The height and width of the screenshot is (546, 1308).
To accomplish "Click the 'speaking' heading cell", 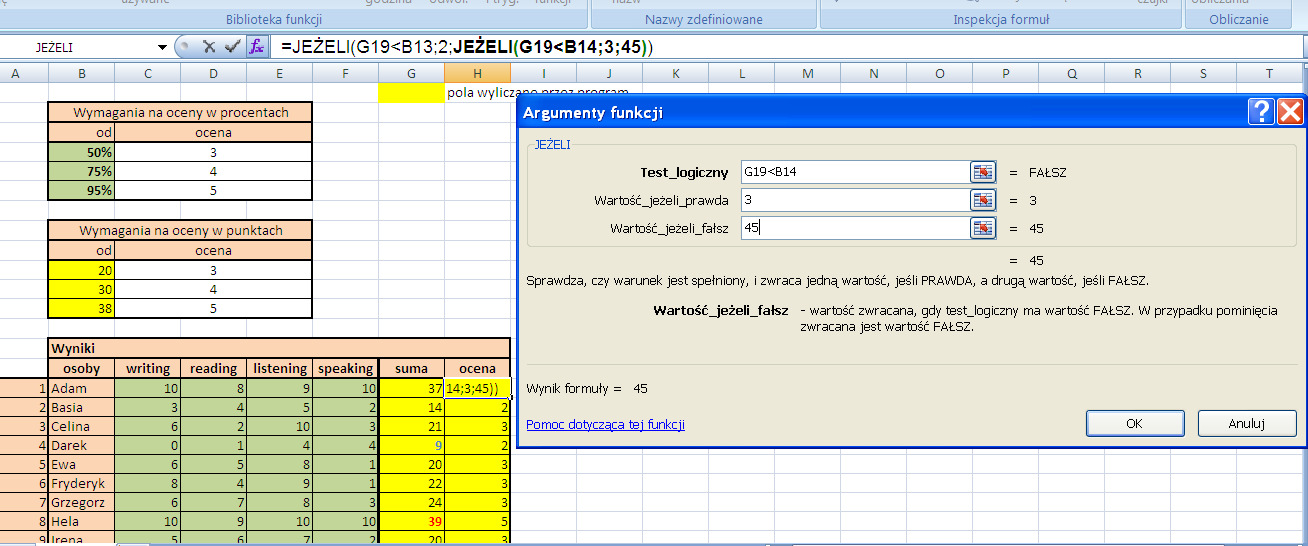I will (x=345, y=368).
